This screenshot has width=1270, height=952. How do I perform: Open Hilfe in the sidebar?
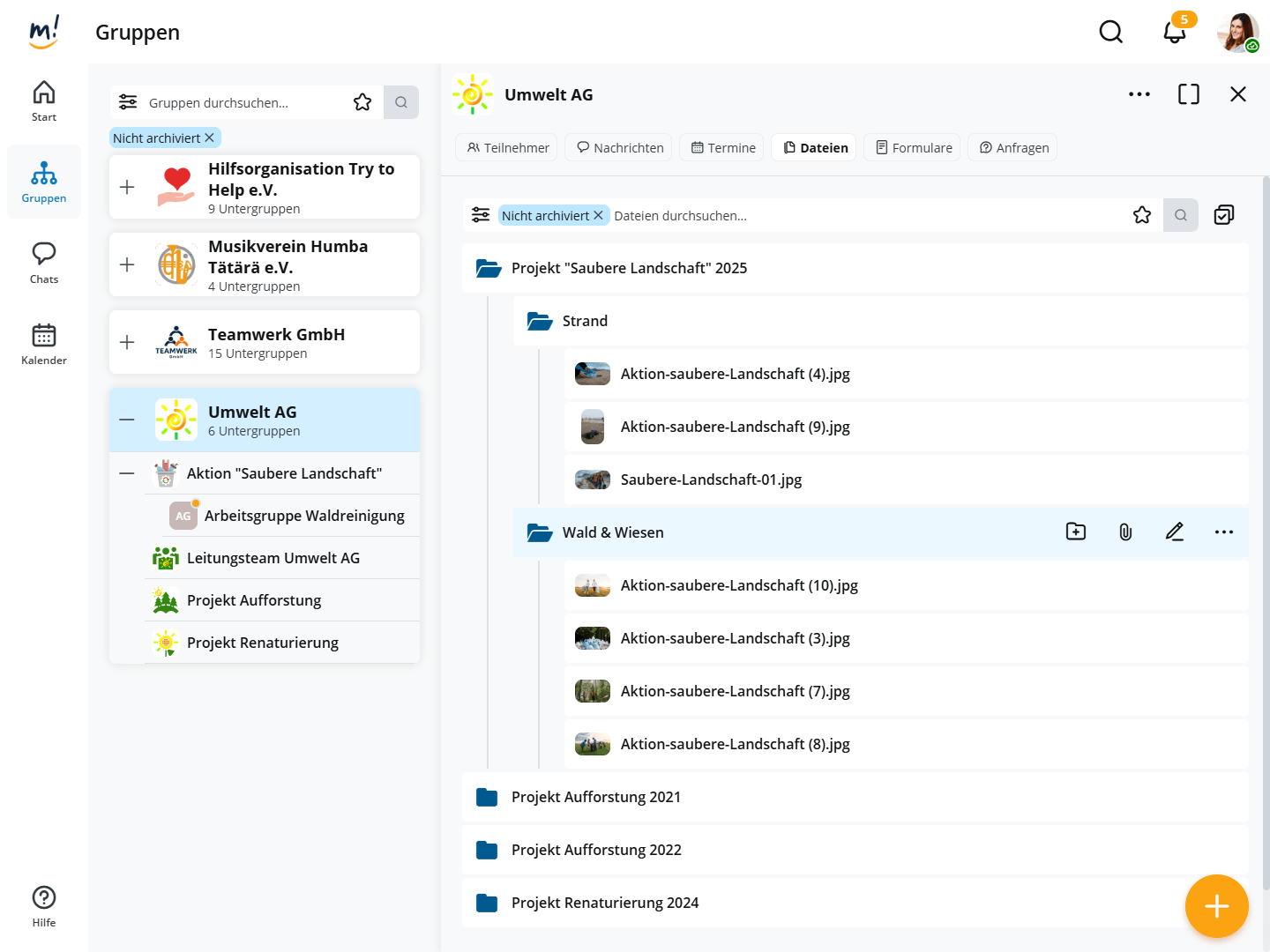pos(44,906)
